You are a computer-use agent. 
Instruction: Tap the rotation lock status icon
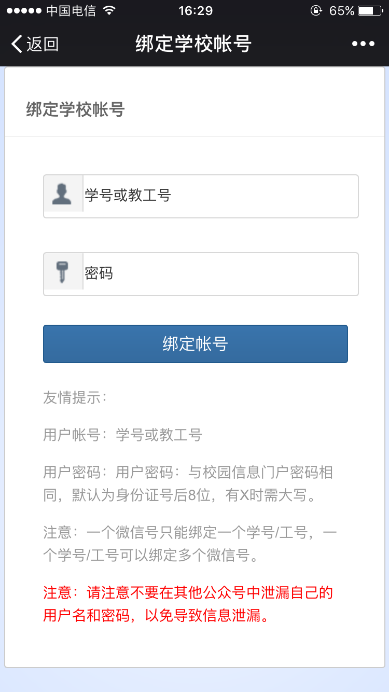tap(316, 11)
